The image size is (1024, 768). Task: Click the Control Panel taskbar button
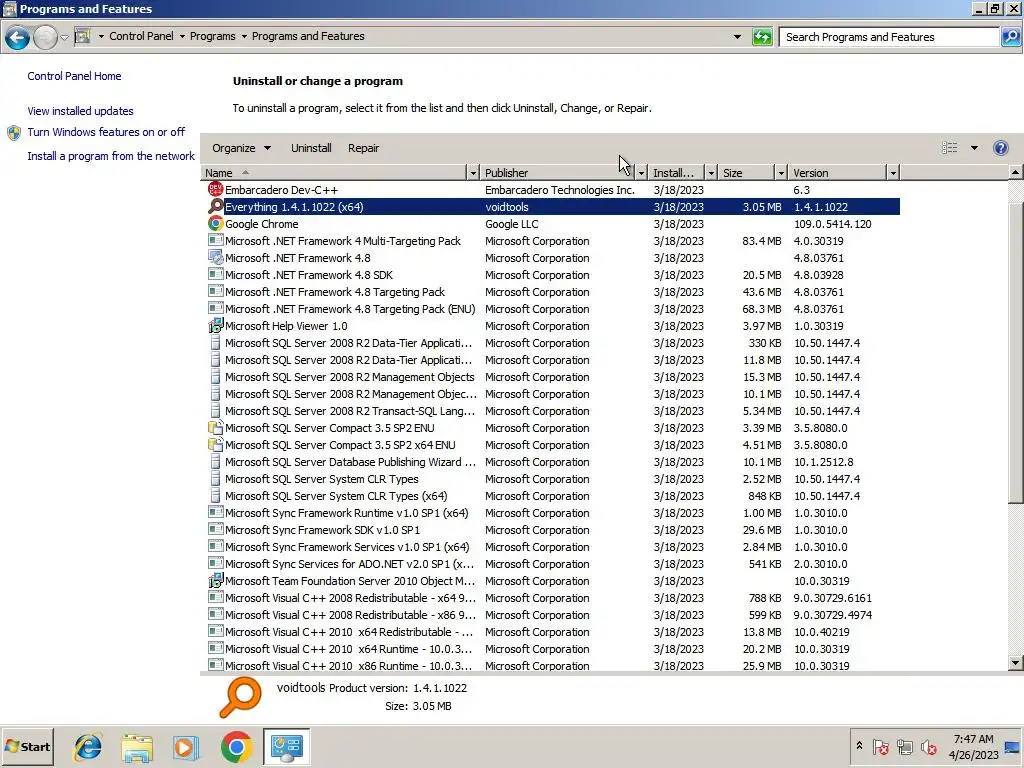pyautogui.click(x=287, y=747)
